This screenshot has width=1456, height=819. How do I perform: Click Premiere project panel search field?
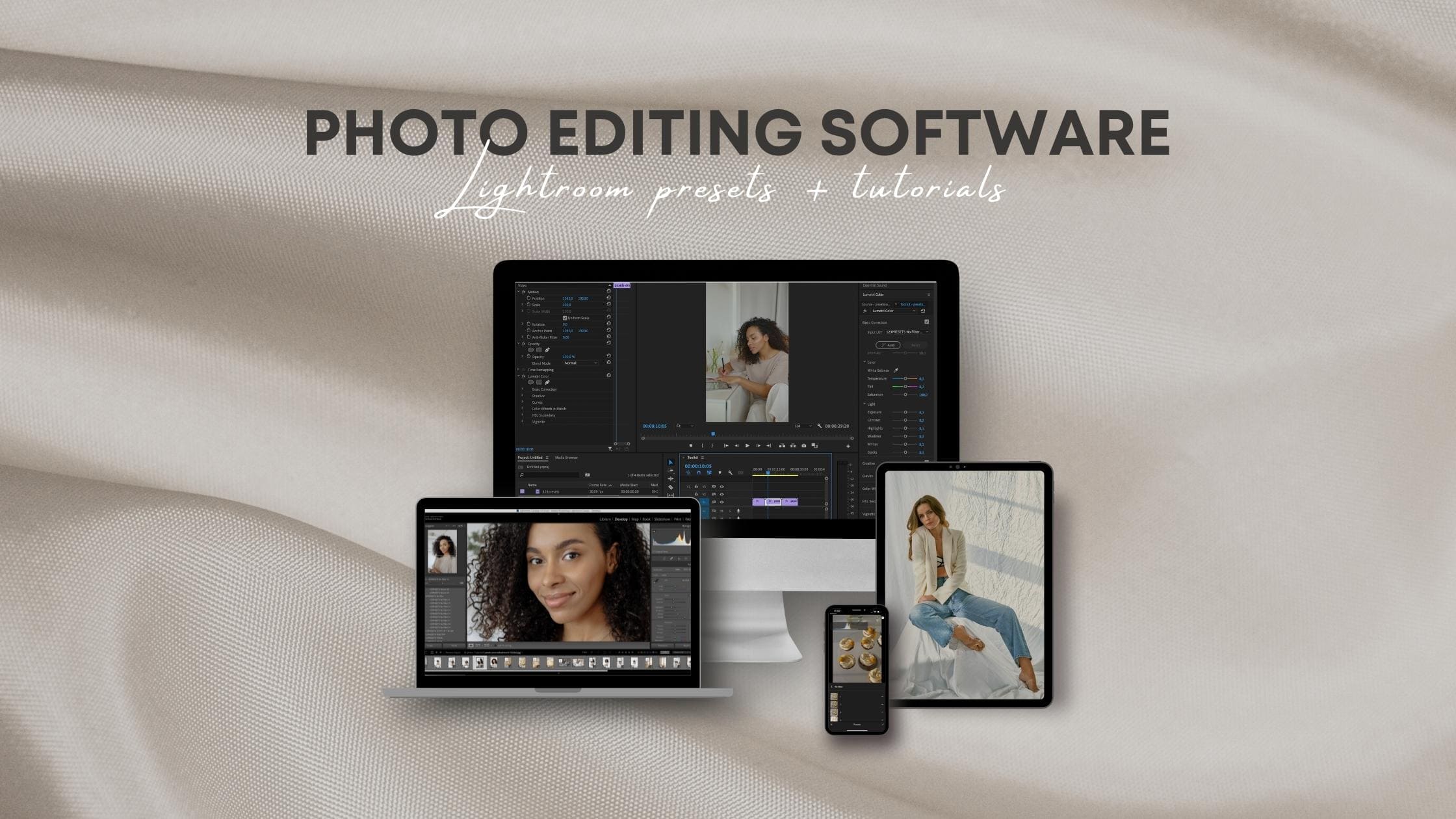(549, 475)
